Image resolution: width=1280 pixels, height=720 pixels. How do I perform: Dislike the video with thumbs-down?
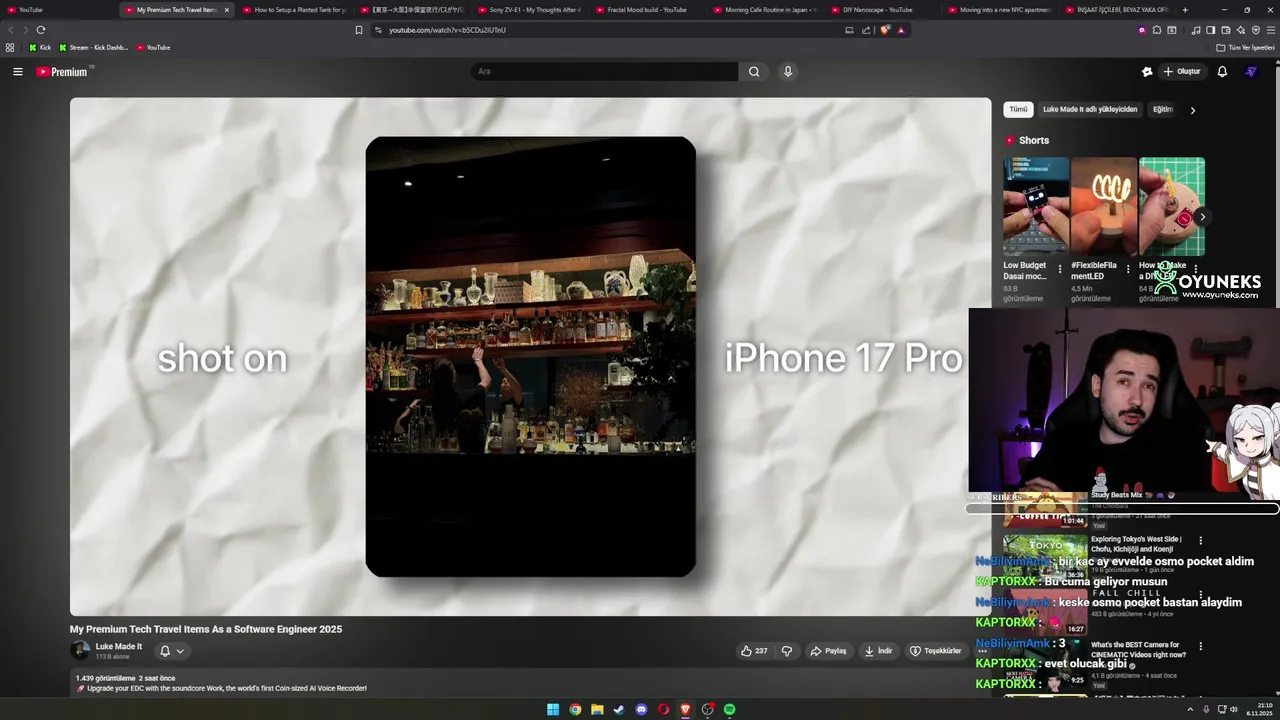click(787, 651)
